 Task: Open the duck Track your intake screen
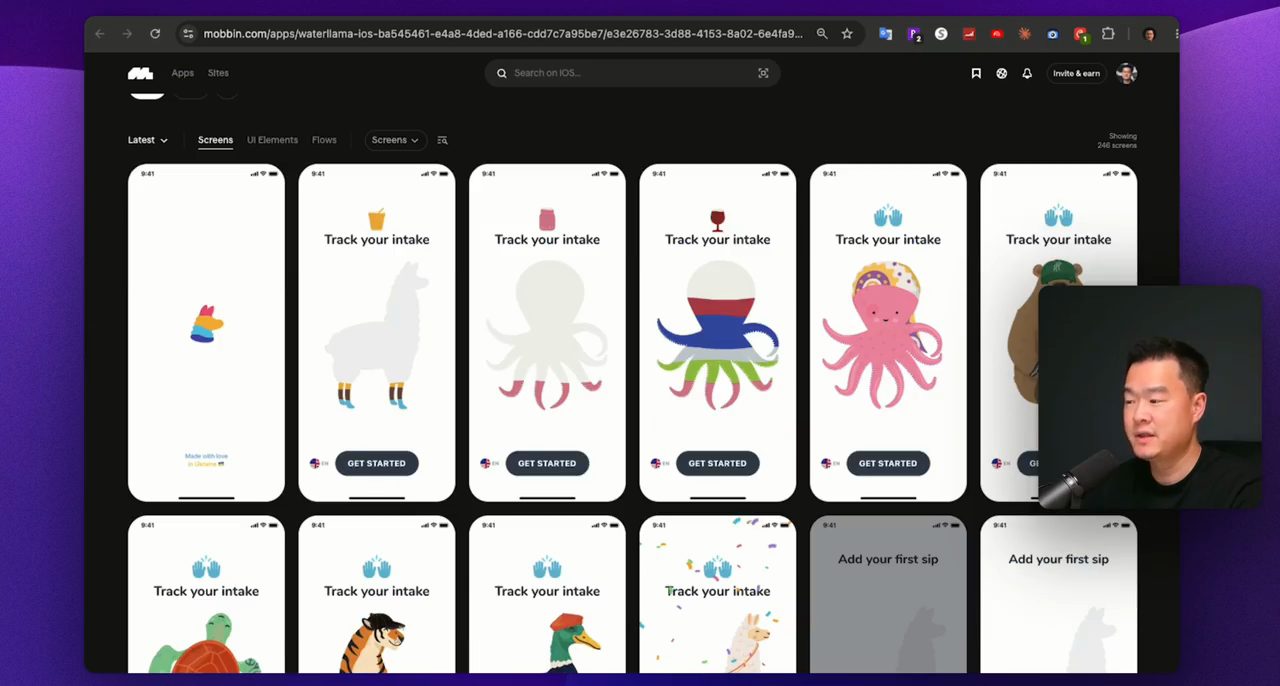547,594
